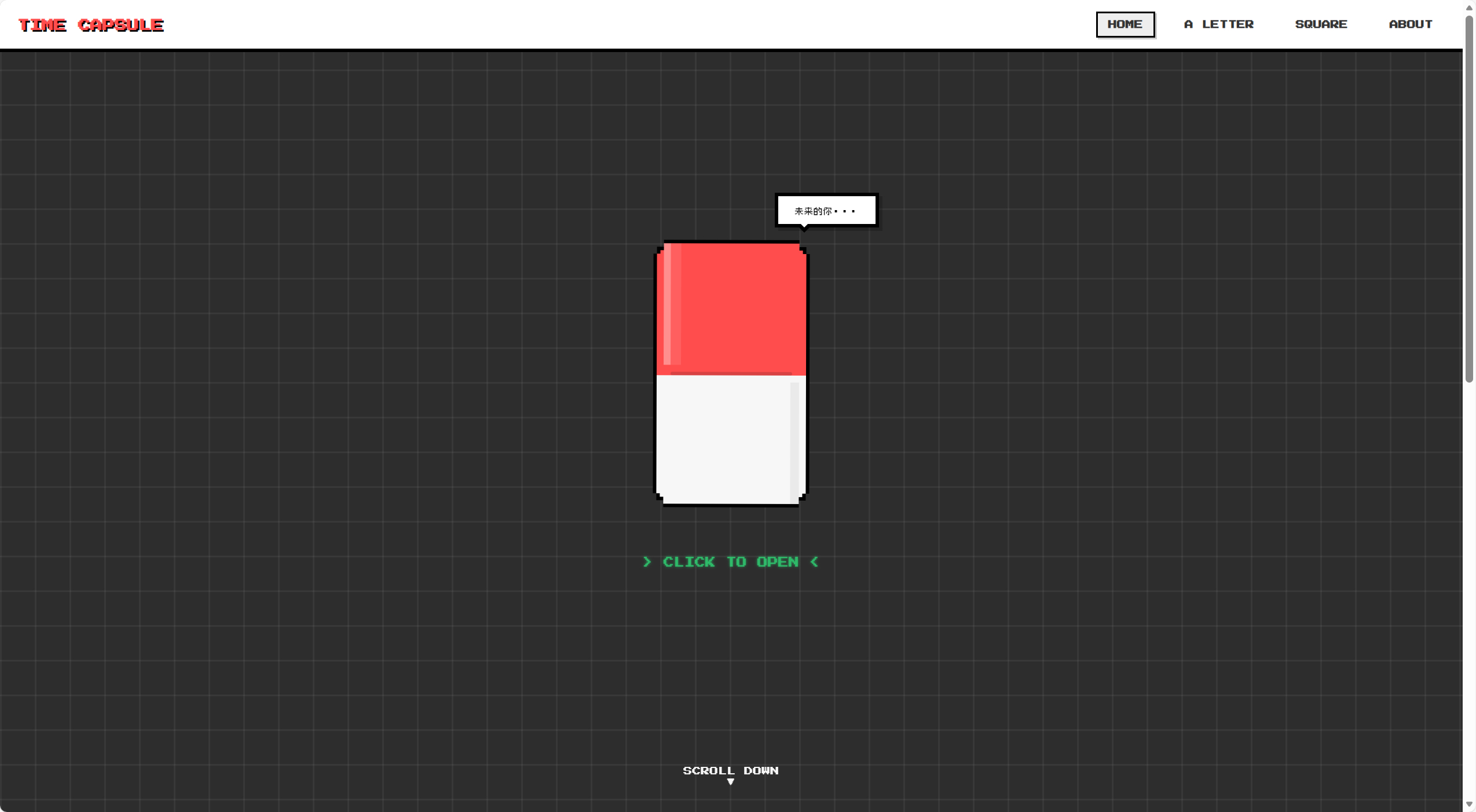This screenshot has height=812, width=1476.
Task: Click the capsule's light highlight stripe
Action: [x=668, y=304]
